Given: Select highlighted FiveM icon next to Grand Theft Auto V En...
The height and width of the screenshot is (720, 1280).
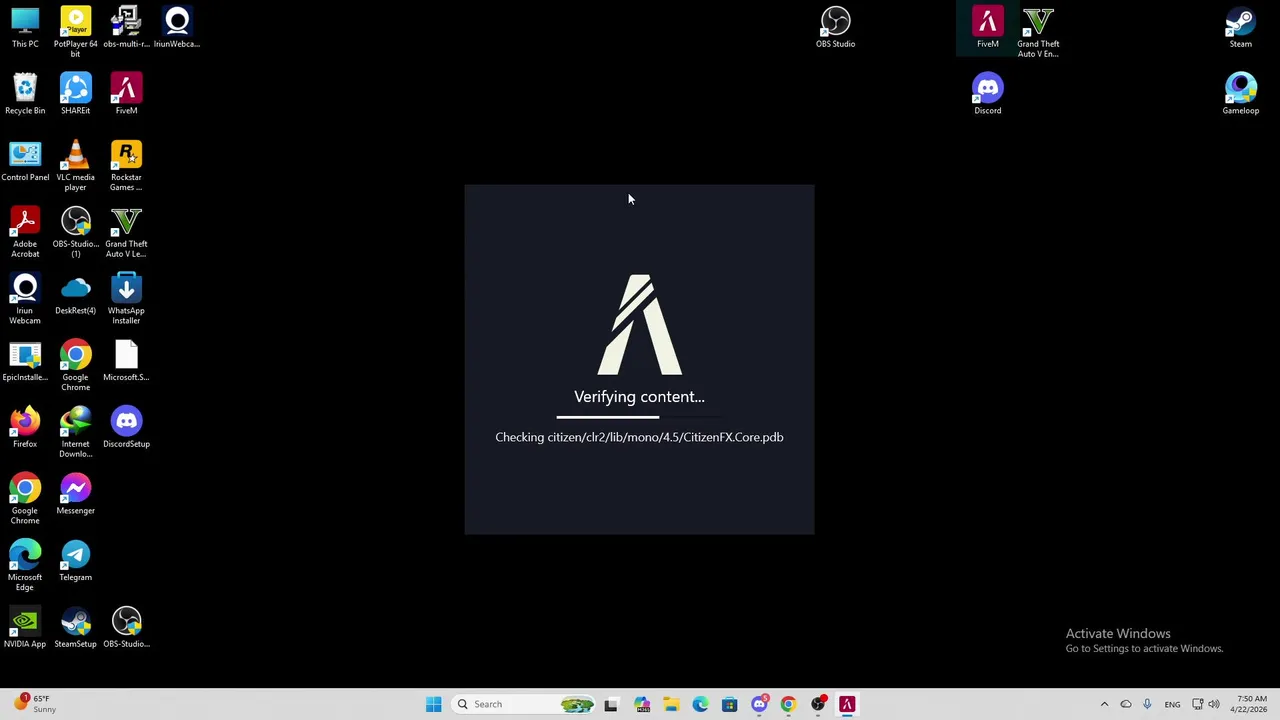Looking at the screenshot, I should point(987,28).
